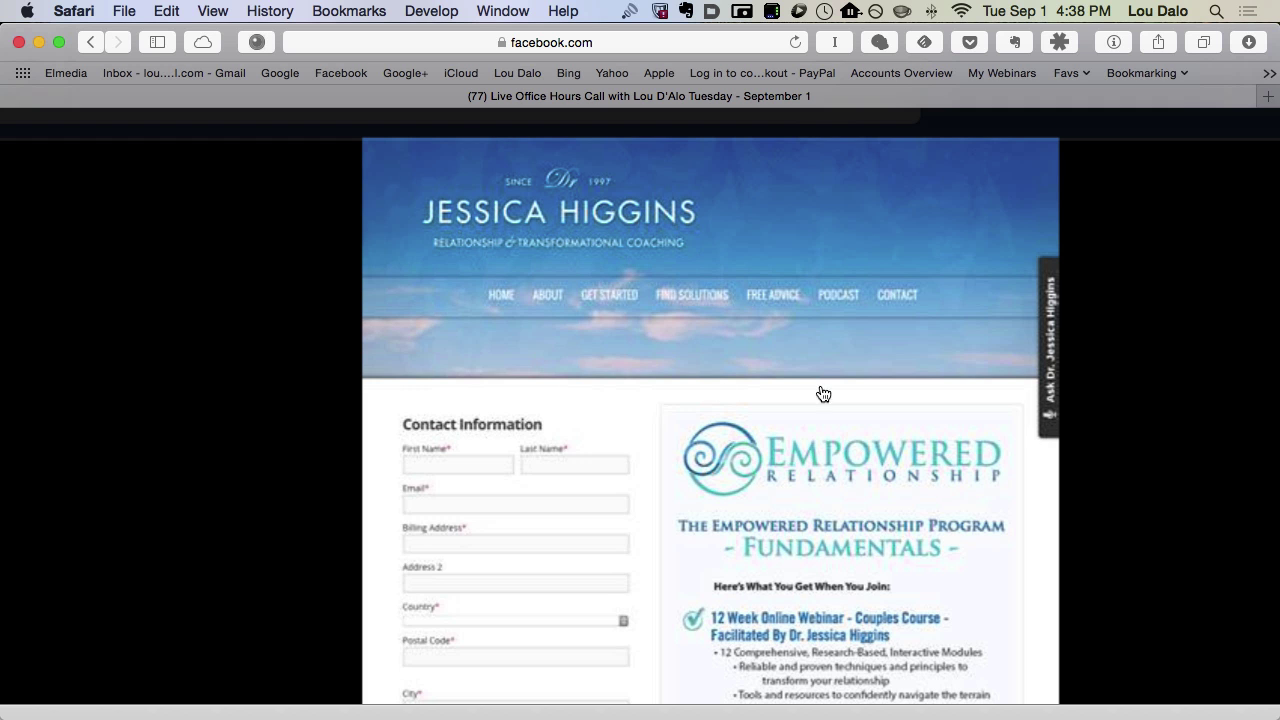Open the Elmedia bookmark
This screenshot has width=1280, height=720.
click(x=66, y=73)
